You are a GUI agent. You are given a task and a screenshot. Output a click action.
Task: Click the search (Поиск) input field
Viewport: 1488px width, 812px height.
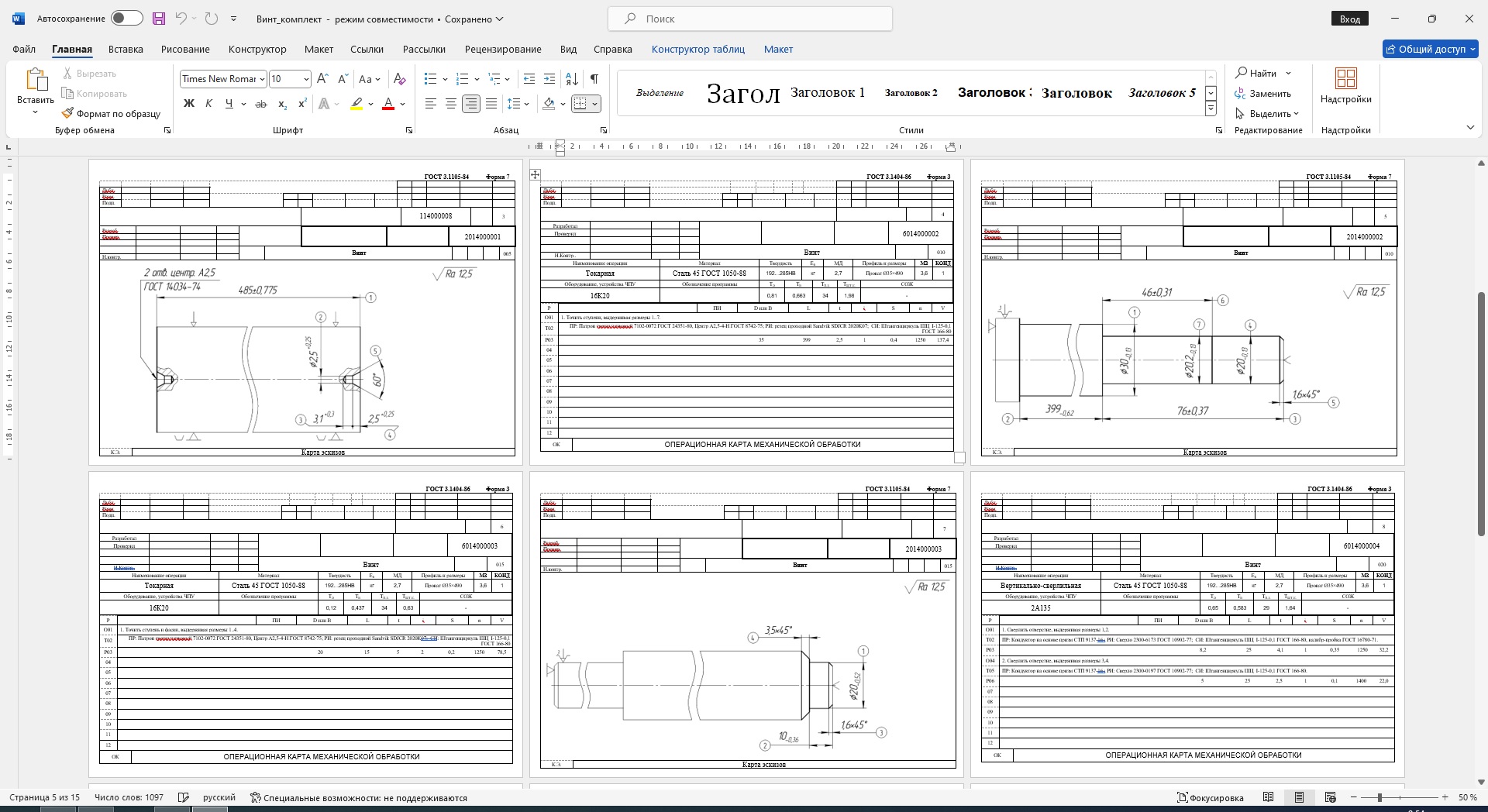(x=749, y=19)
